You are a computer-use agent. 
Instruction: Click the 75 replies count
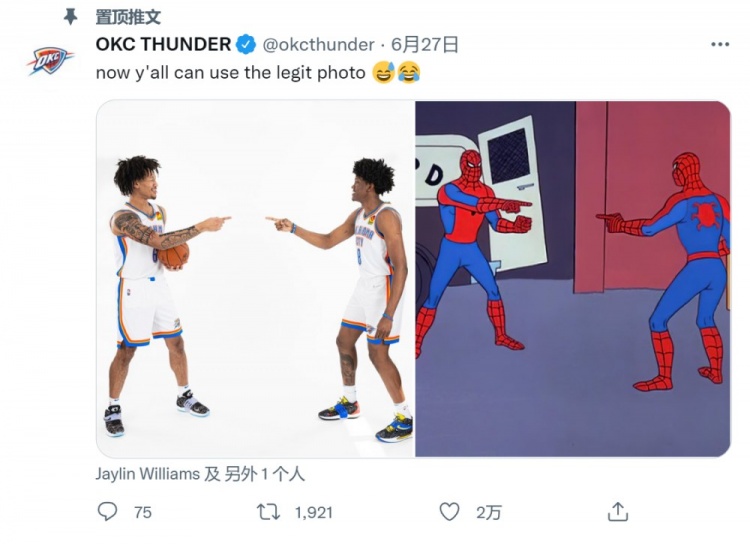(x=143, y=512)
